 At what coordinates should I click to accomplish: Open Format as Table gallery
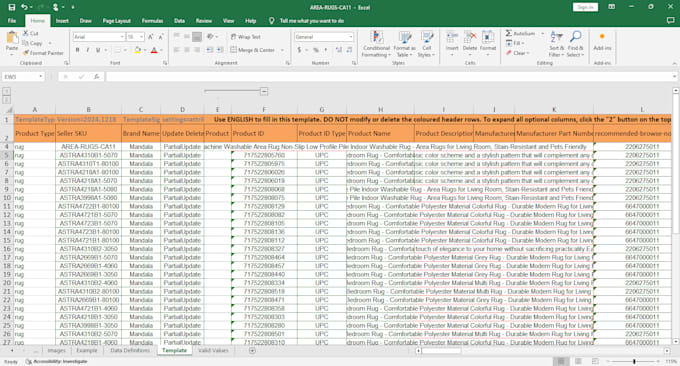(x=405, y=43)
